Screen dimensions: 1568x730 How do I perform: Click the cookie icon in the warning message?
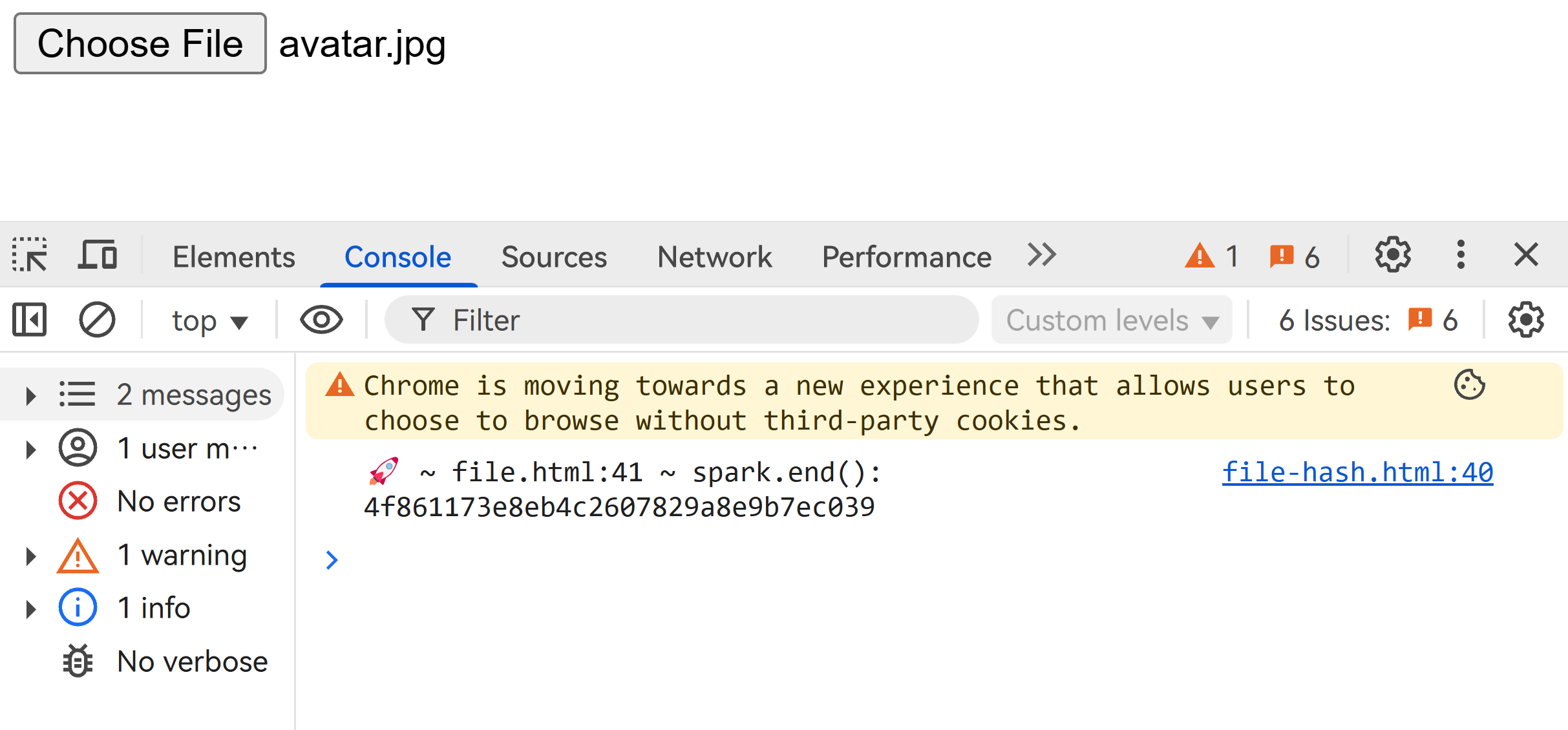tap(1470, 385)
